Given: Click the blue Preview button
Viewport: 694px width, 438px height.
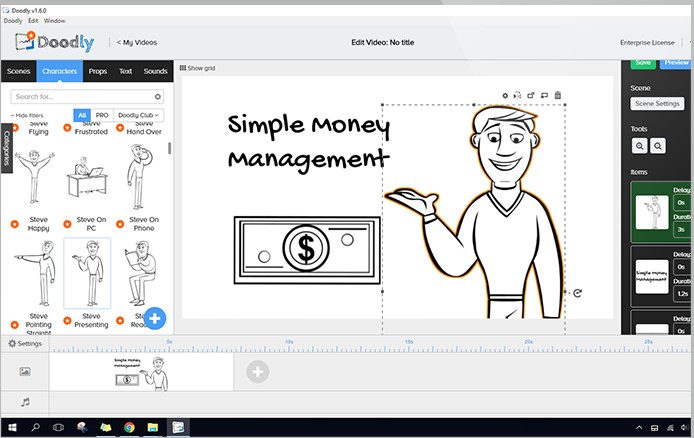Looking at the screenshot, I should [676, 63].
